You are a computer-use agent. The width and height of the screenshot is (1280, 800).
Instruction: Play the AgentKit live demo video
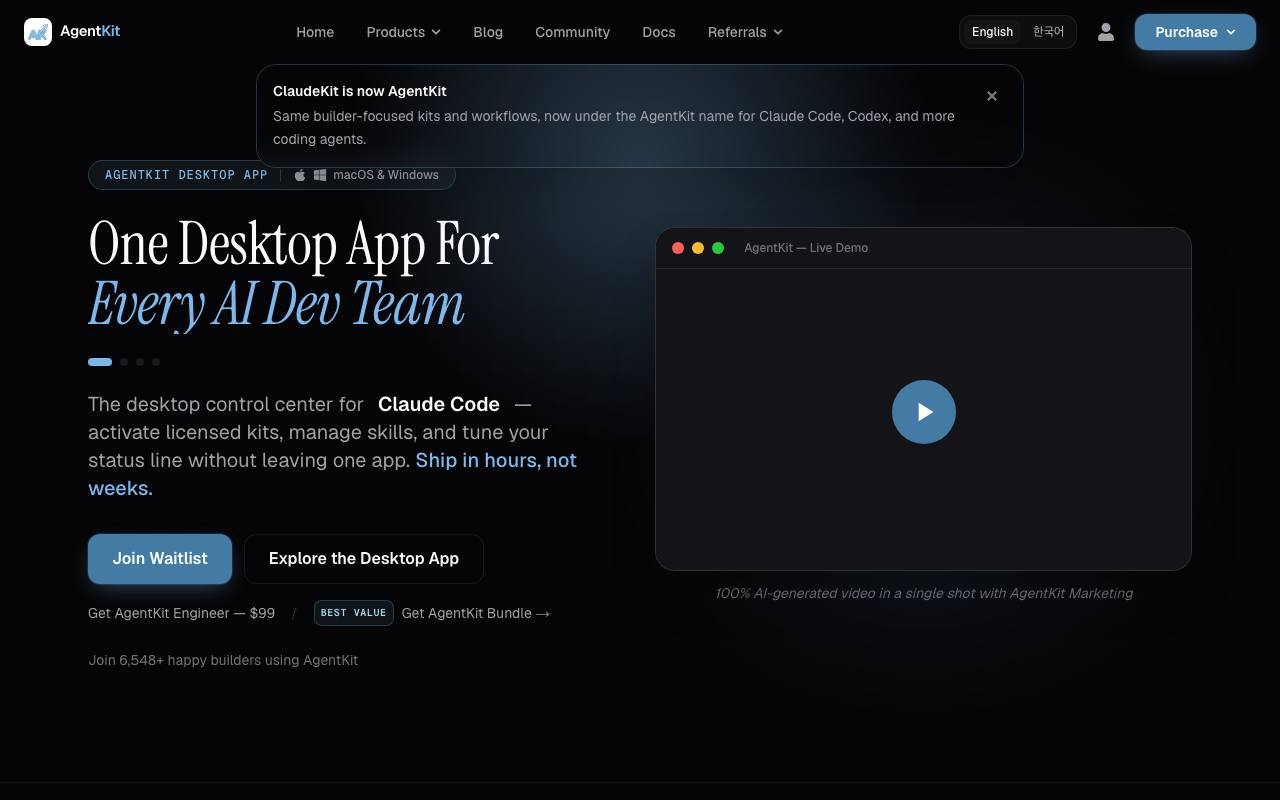[x=924, y=412]
